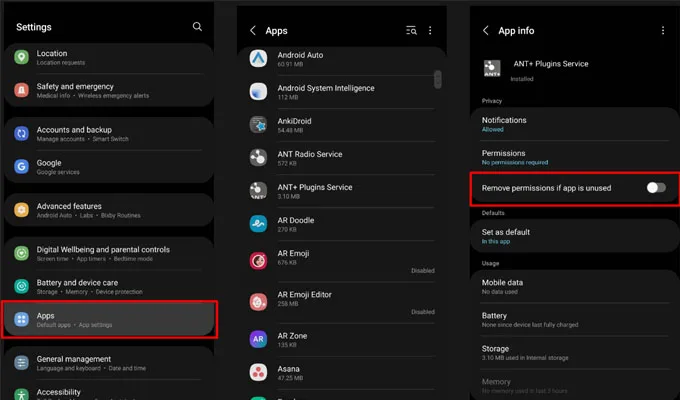Tap the Battery and device care icon
The height and width of the screenshot is (400, 680).
pos(21,286)
